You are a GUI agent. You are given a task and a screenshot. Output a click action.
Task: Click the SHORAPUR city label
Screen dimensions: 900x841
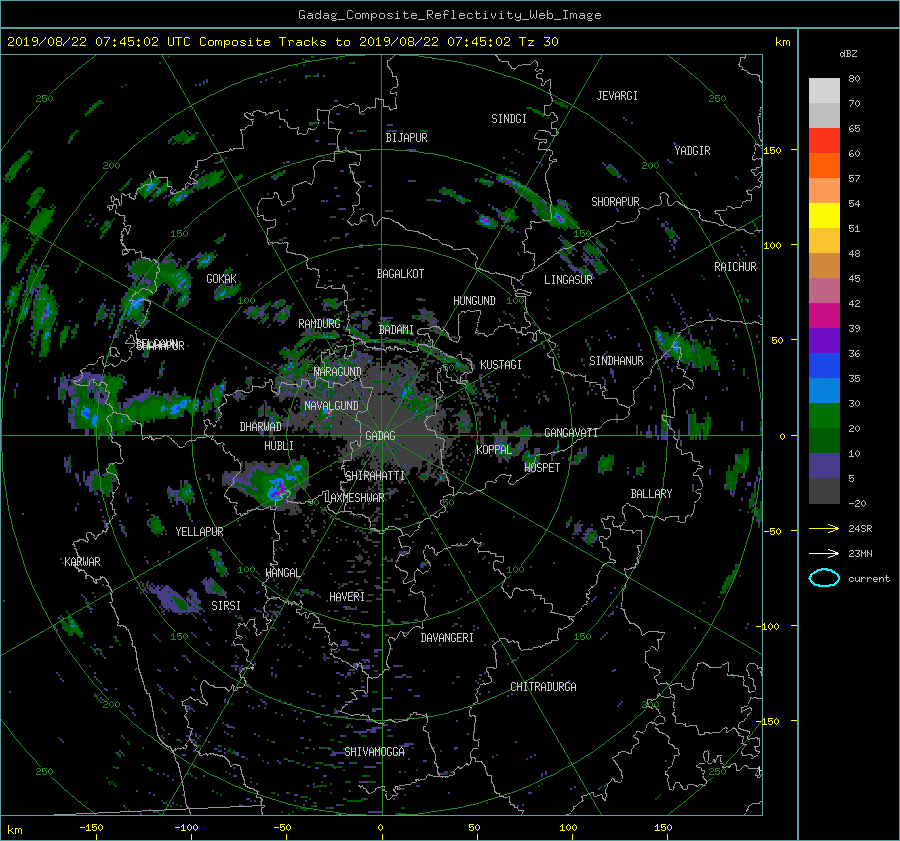[x=615, y=202]
